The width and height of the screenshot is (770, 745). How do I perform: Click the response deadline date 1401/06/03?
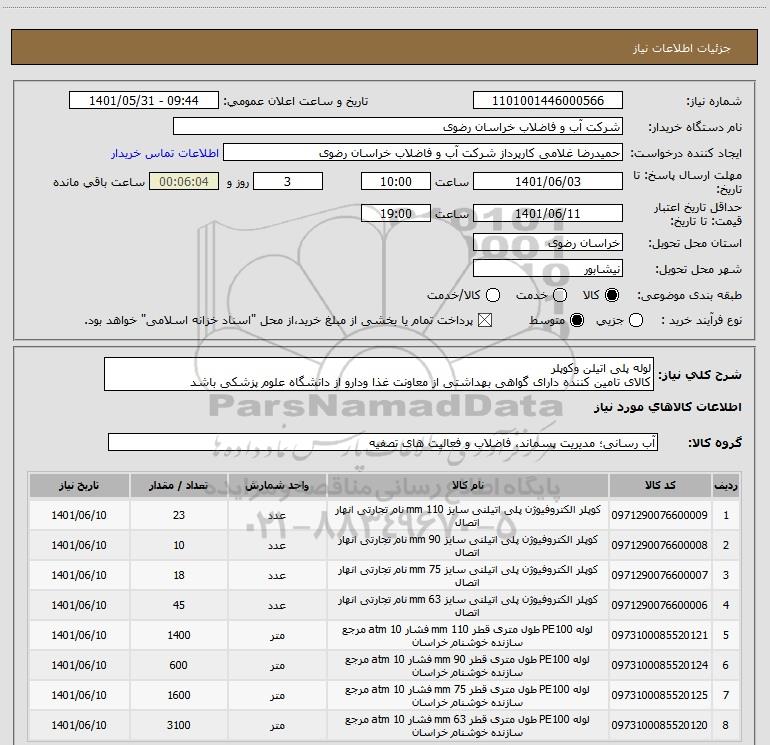548,181
